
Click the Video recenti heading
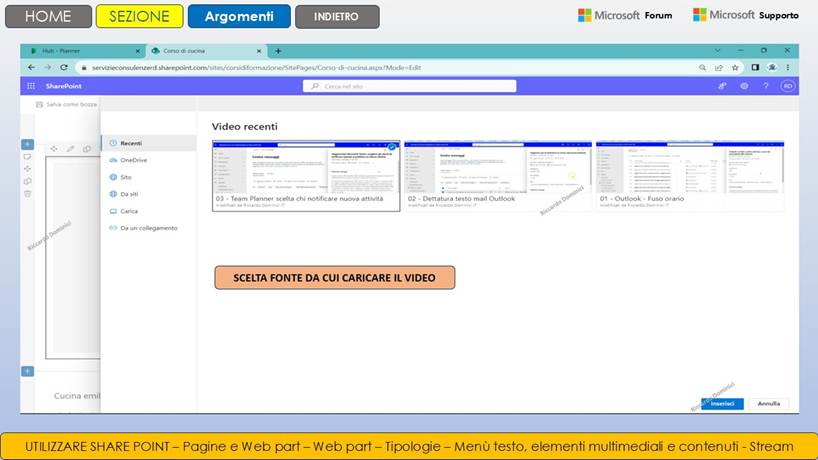[x=245, y=126]
